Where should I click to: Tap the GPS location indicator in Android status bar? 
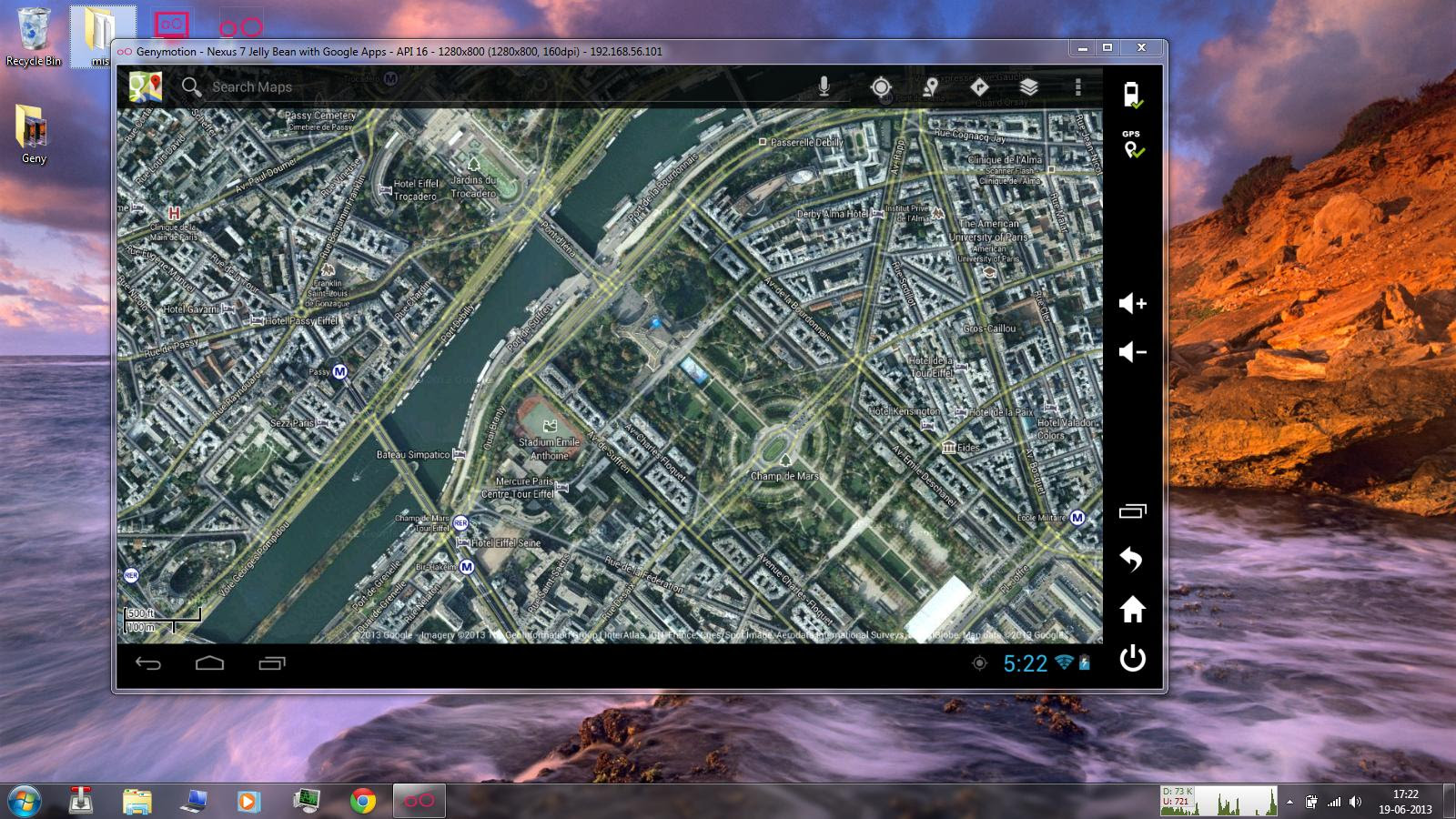(979, 663)
